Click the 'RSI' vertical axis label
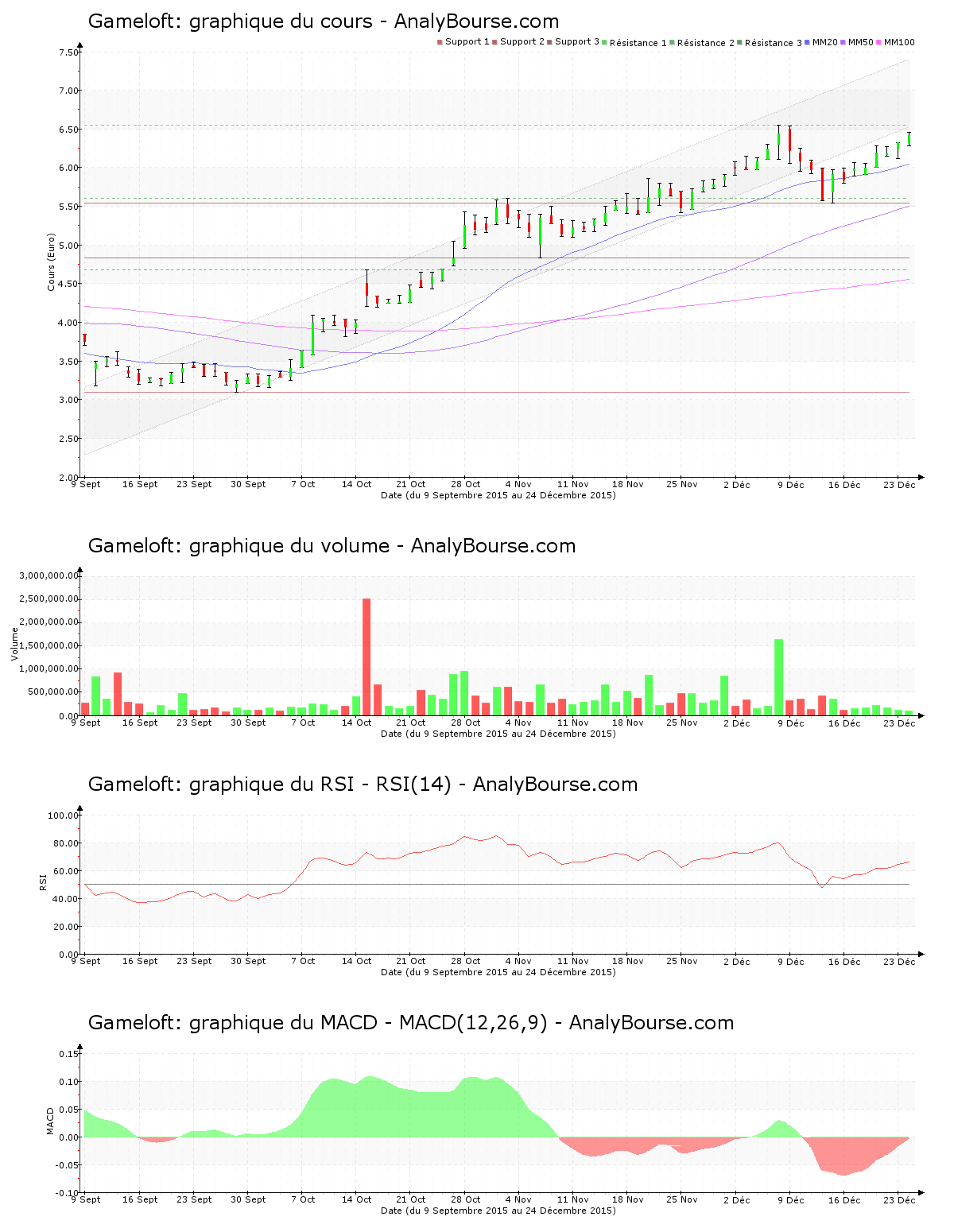The image size is (954, 1232). point(43,881)
